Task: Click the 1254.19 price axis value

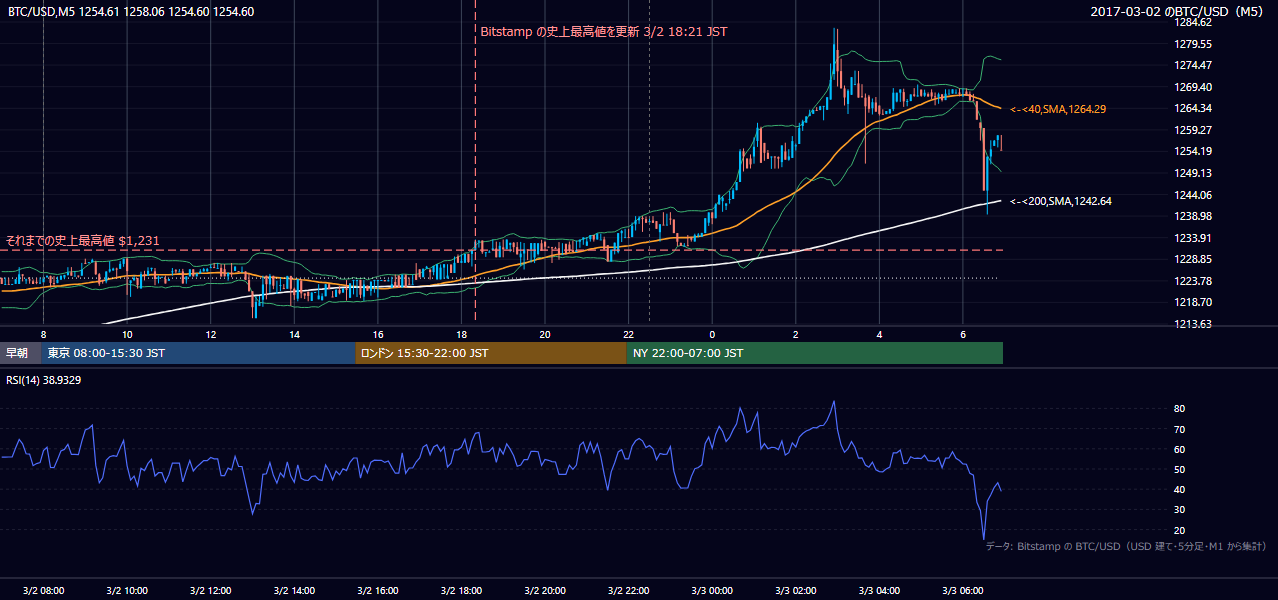Action: click(1194, 151)
